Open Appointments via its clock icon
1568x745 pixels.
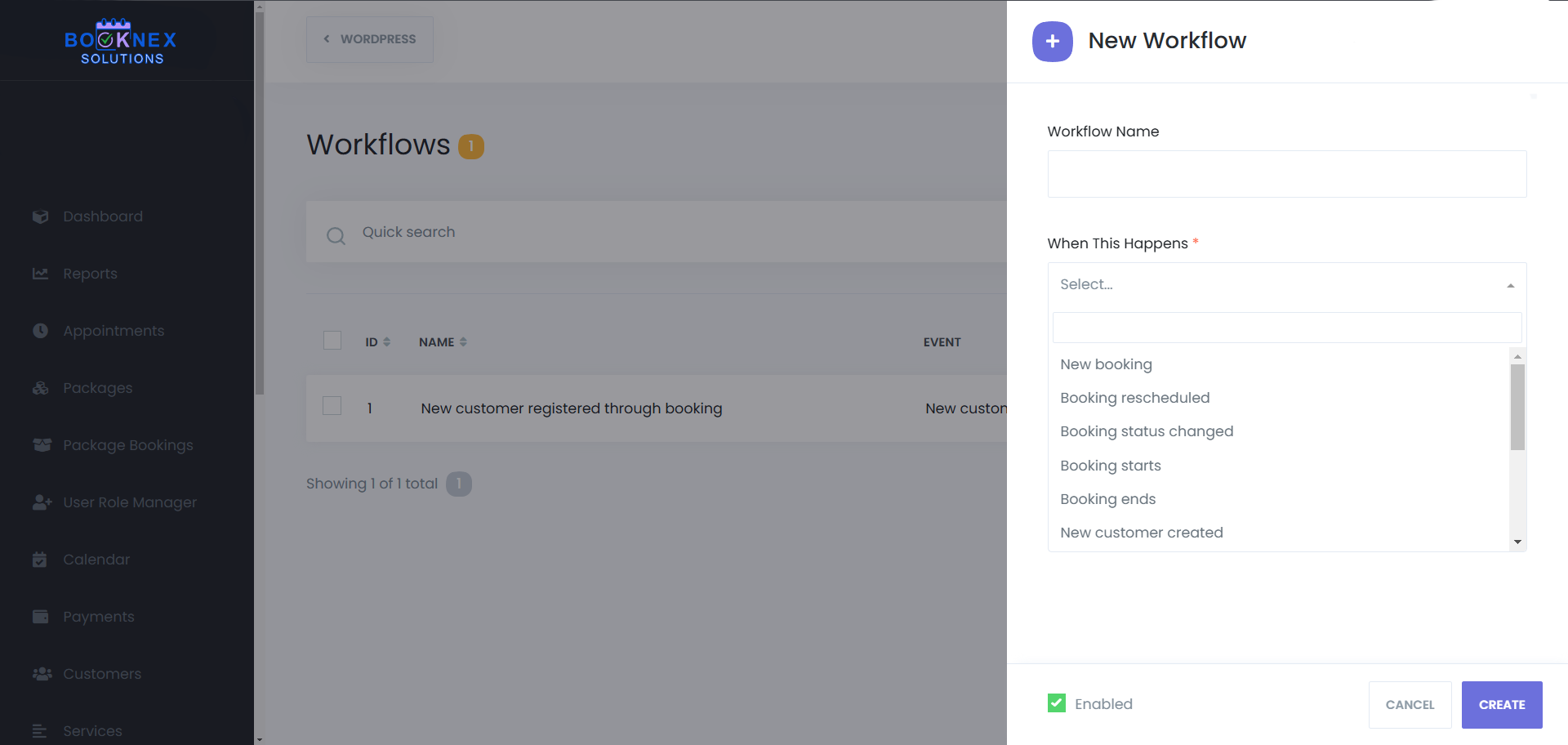pos(40,331)
